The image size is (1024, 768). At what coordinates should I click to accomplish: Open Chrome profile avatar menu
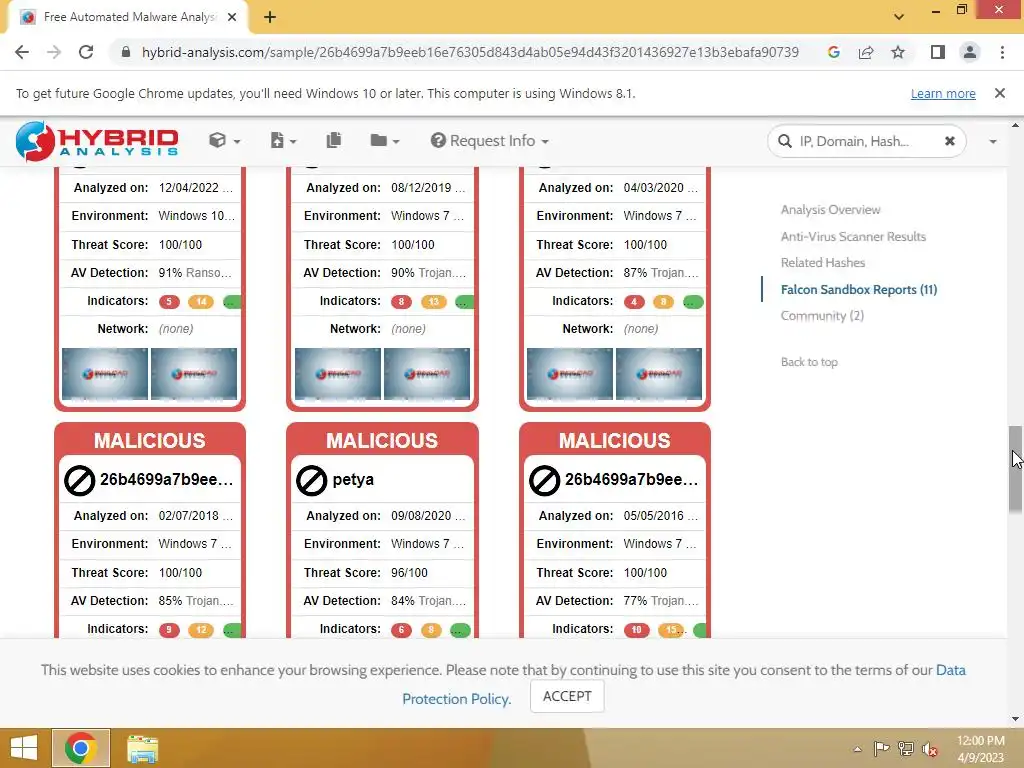pyautogui.click(x=970, y=52)
